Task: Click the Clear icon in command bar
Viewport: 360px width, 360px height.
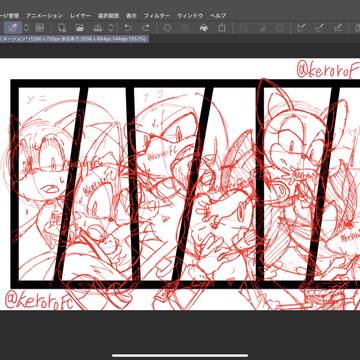Action: click(x=167, y=28)
